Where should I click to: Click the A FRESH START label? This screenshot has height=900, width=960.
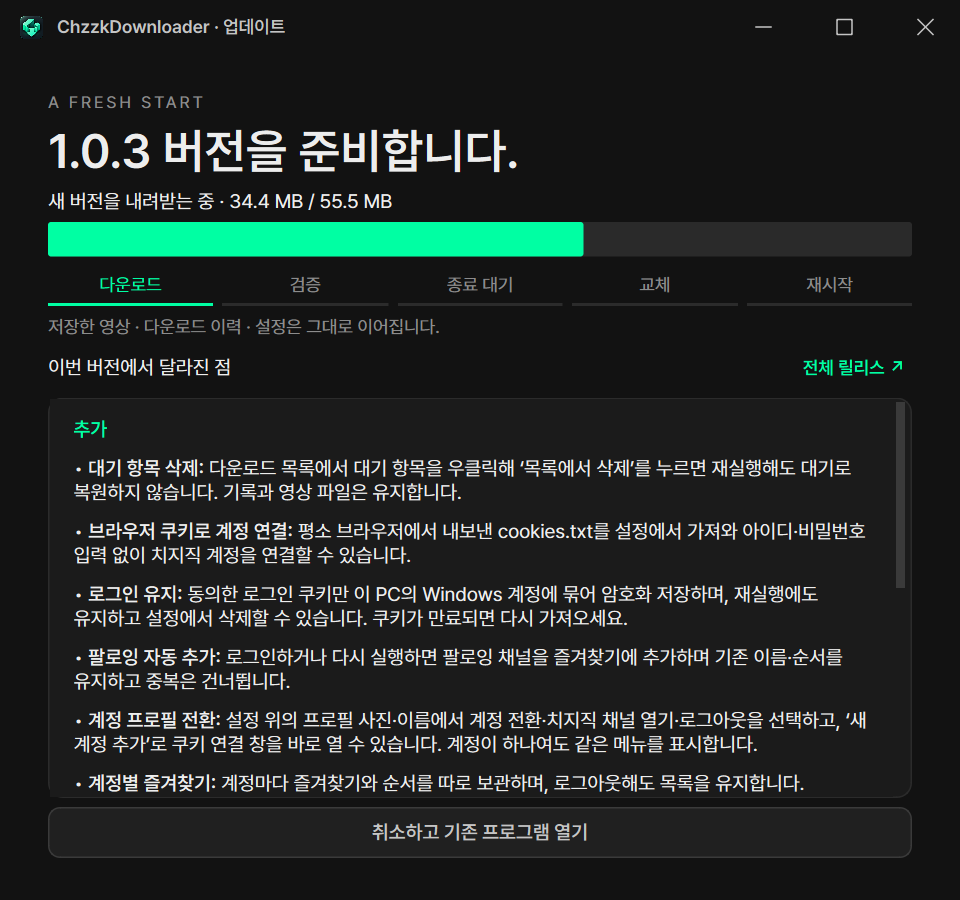pyautogui.click(x=126, y=102)
